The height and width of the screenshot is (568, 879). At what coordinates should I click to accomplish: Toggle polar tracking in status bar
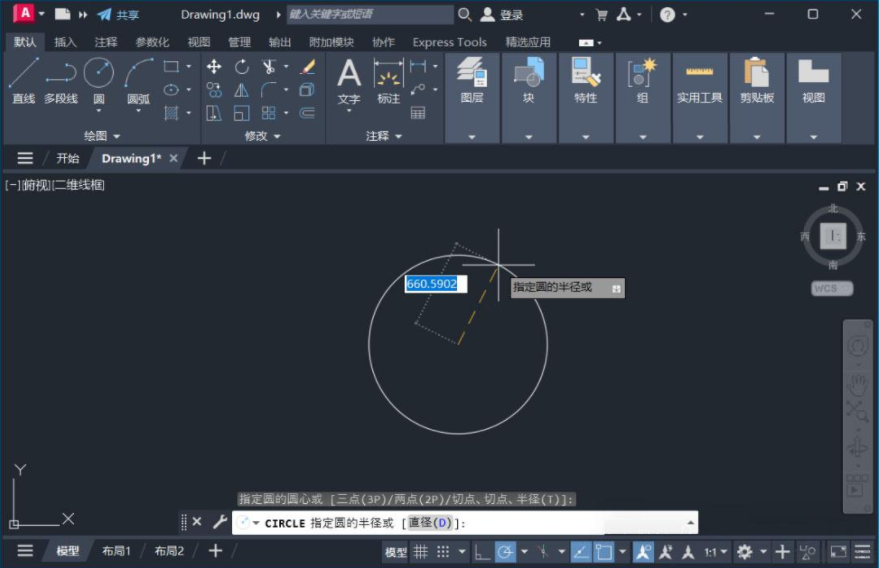(505, 552)
